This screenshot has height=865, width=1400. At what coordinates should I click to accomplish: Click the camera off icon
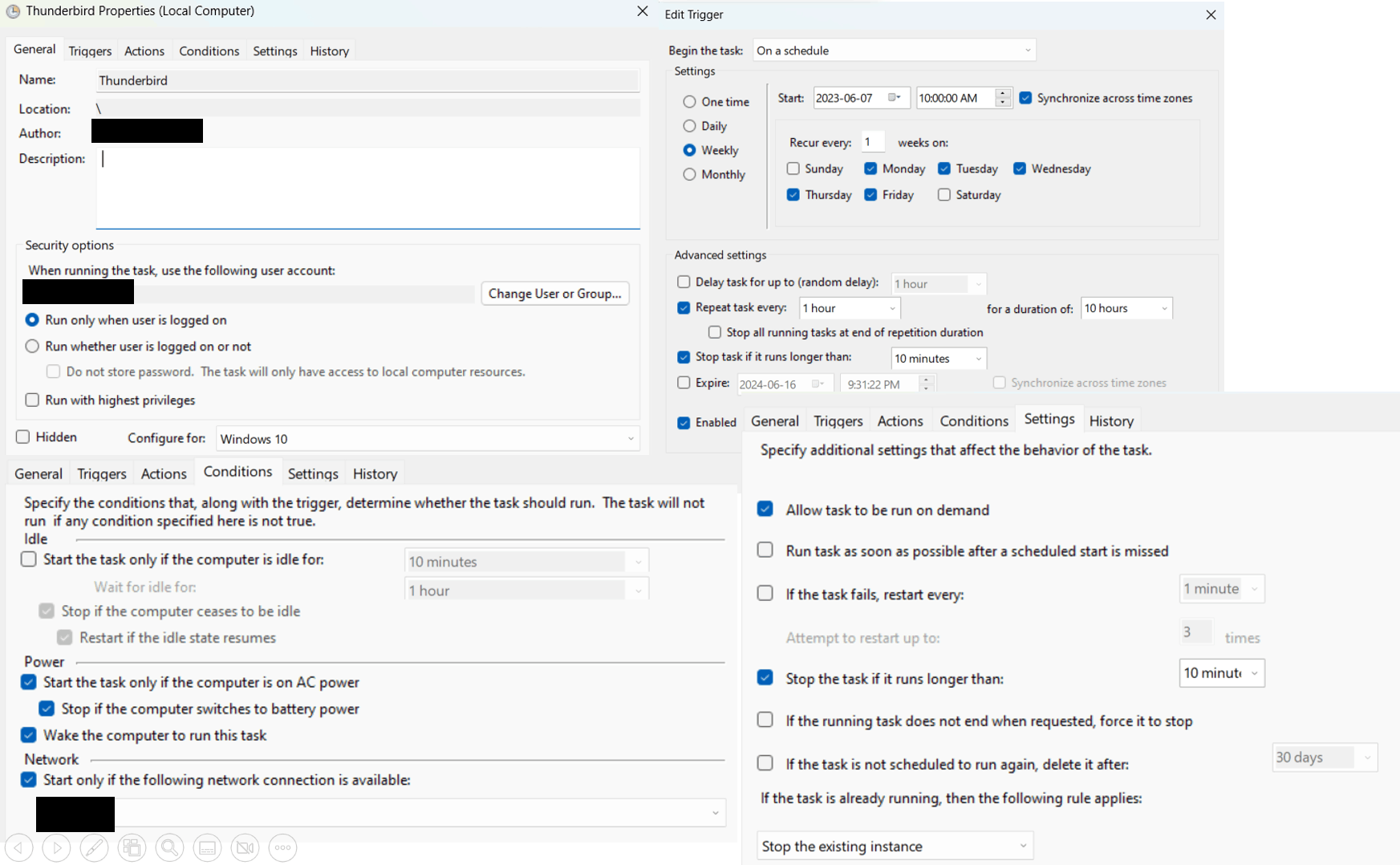point(245,847)
